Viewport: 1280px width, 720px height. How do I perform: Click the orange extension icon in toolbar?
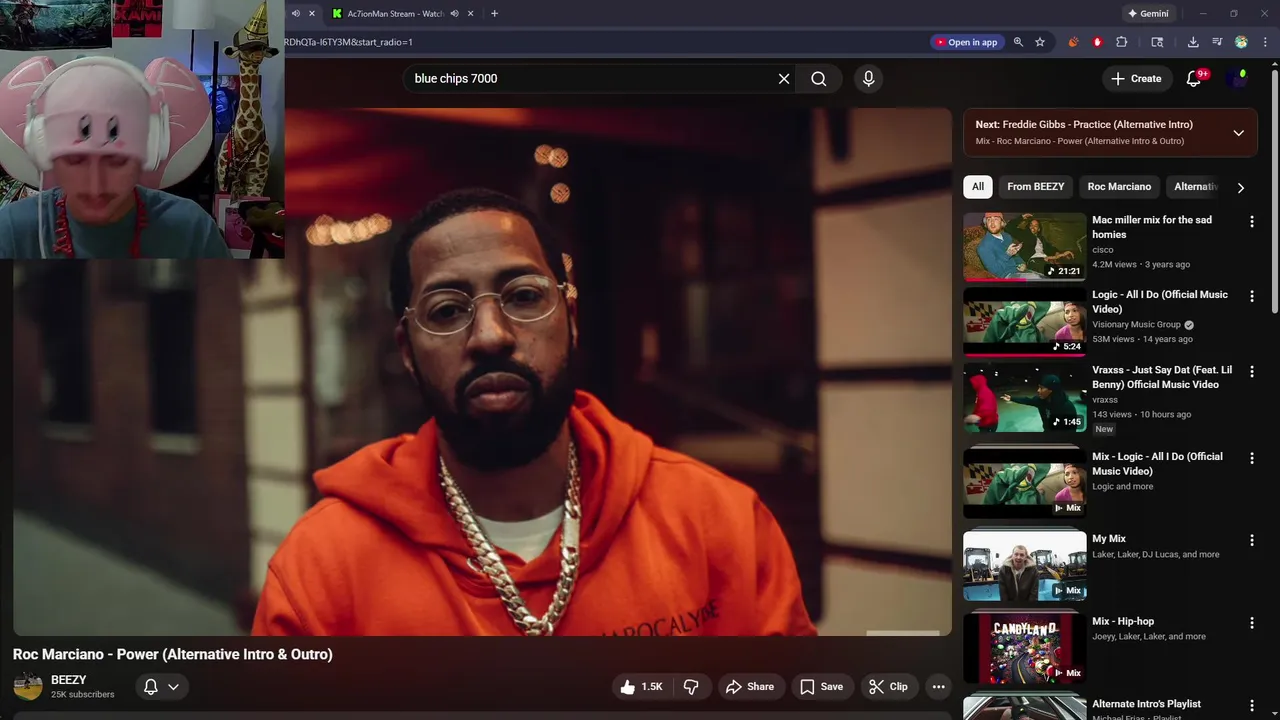tap(1074, 42)
